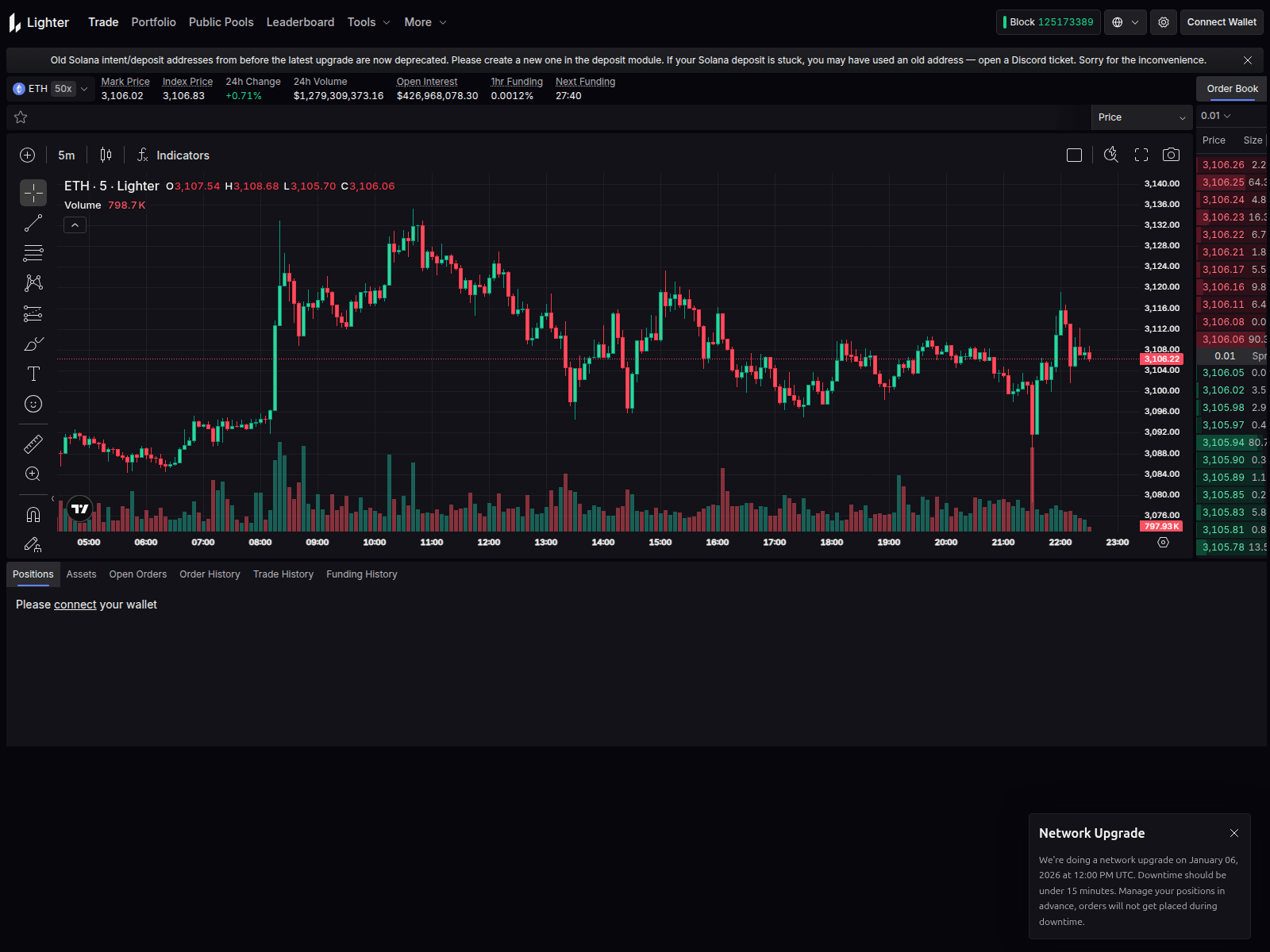Open the 0.01 tick size dropdown
This screenshot has width=1270, height=952.
click(1215, 116)
